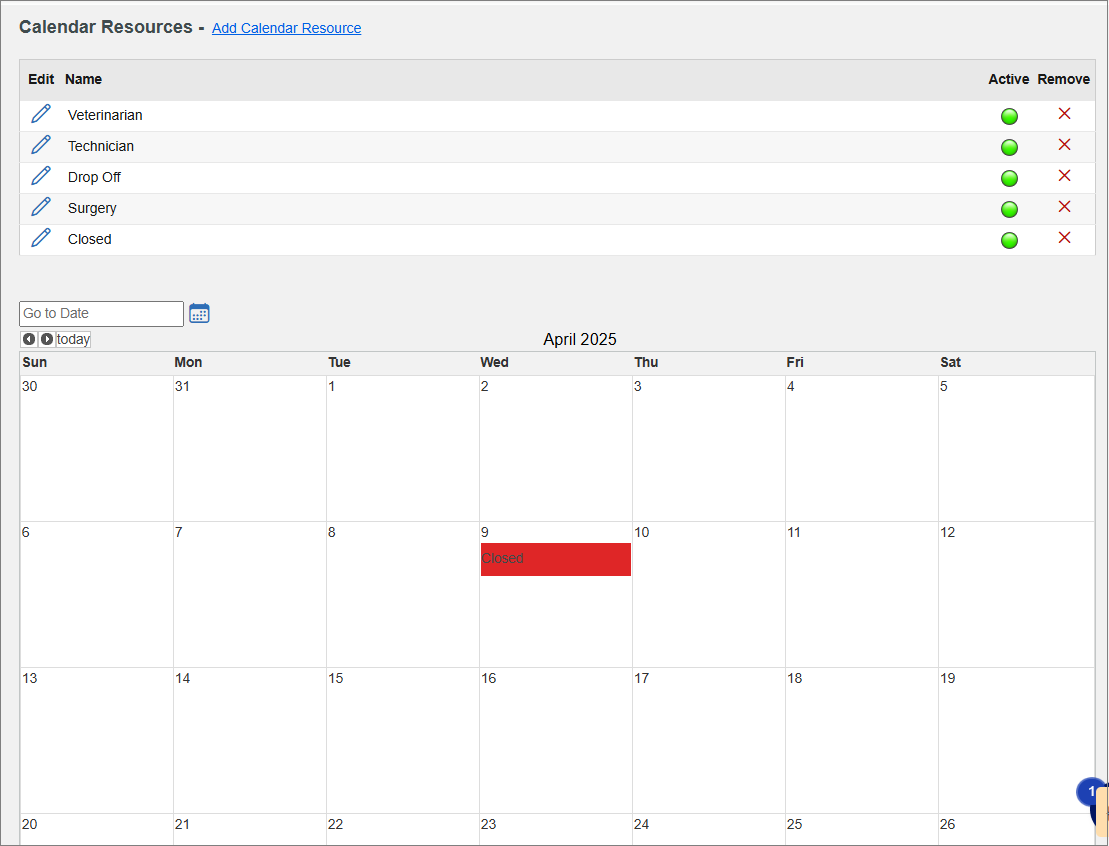Image resolution: width=1109 pixels, height=846 pixels.
Task: Remove the Technician resource with red X
Action: [1064, 145]
